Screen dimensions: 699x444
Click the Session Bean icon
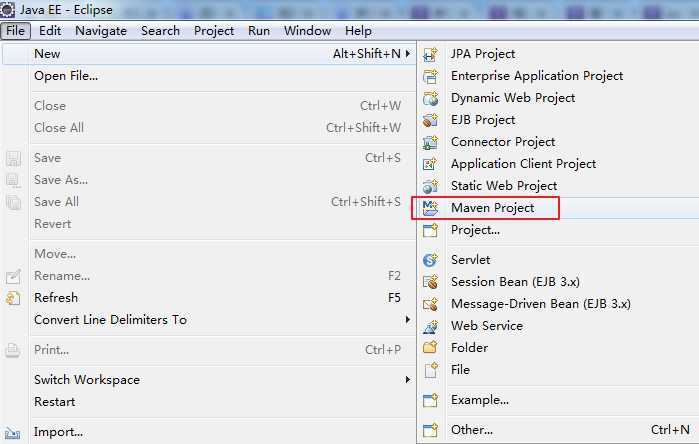(431, 282)
